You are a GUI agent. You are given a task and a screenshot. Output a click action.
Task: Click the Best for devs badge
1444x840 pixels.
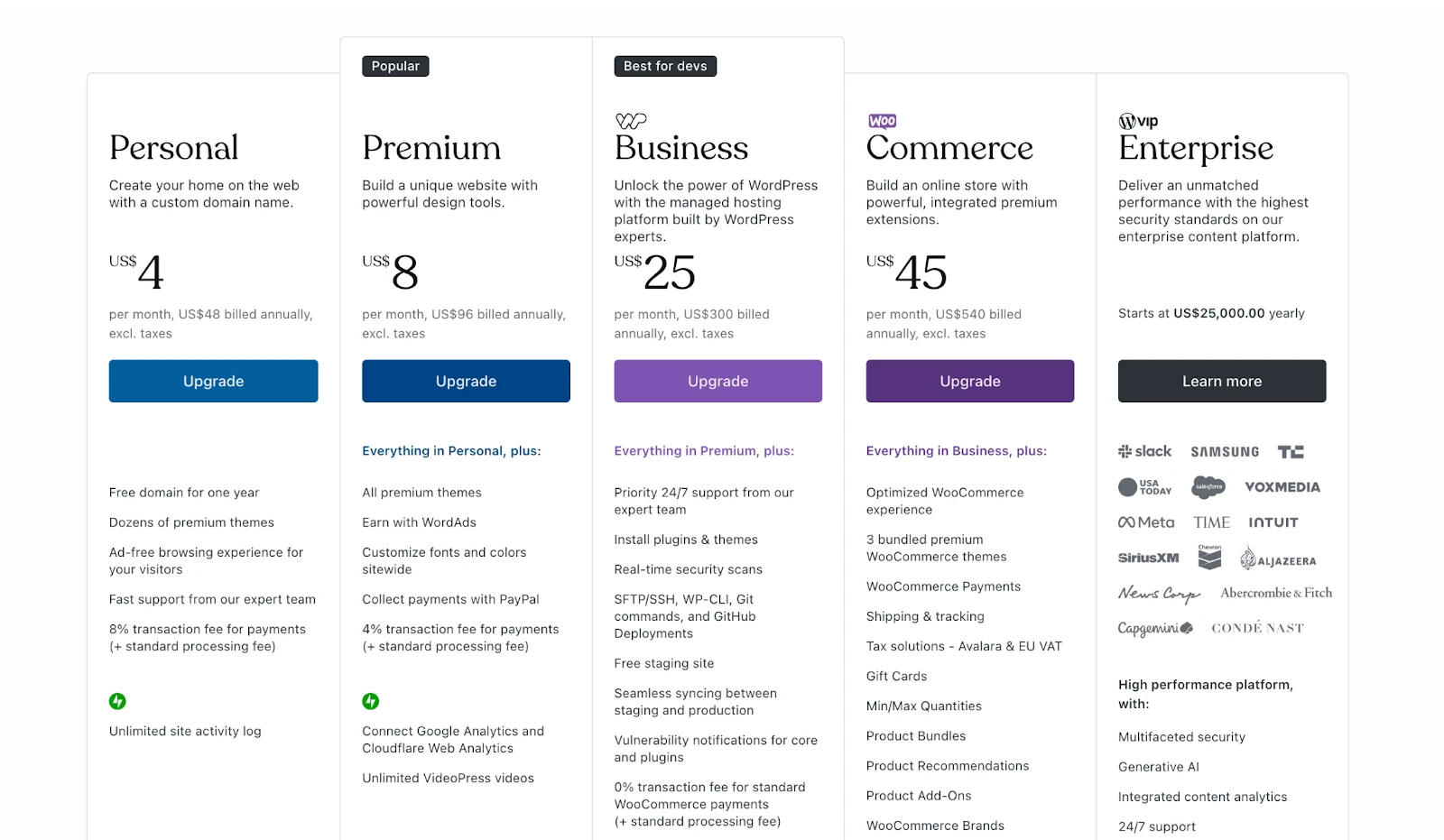(665, 66)
